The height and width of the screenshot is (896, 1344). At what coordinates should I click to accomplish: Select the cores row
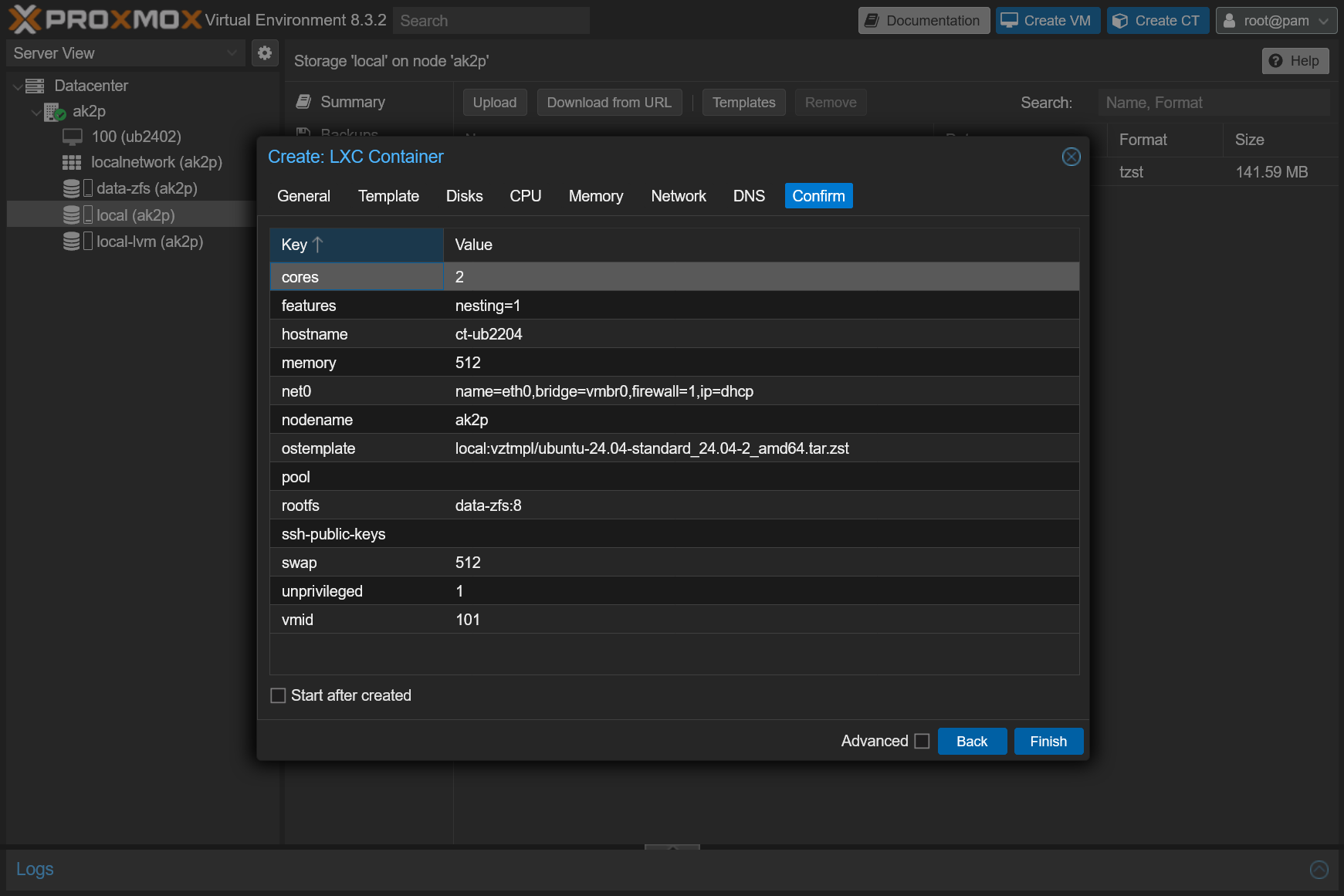675,276
